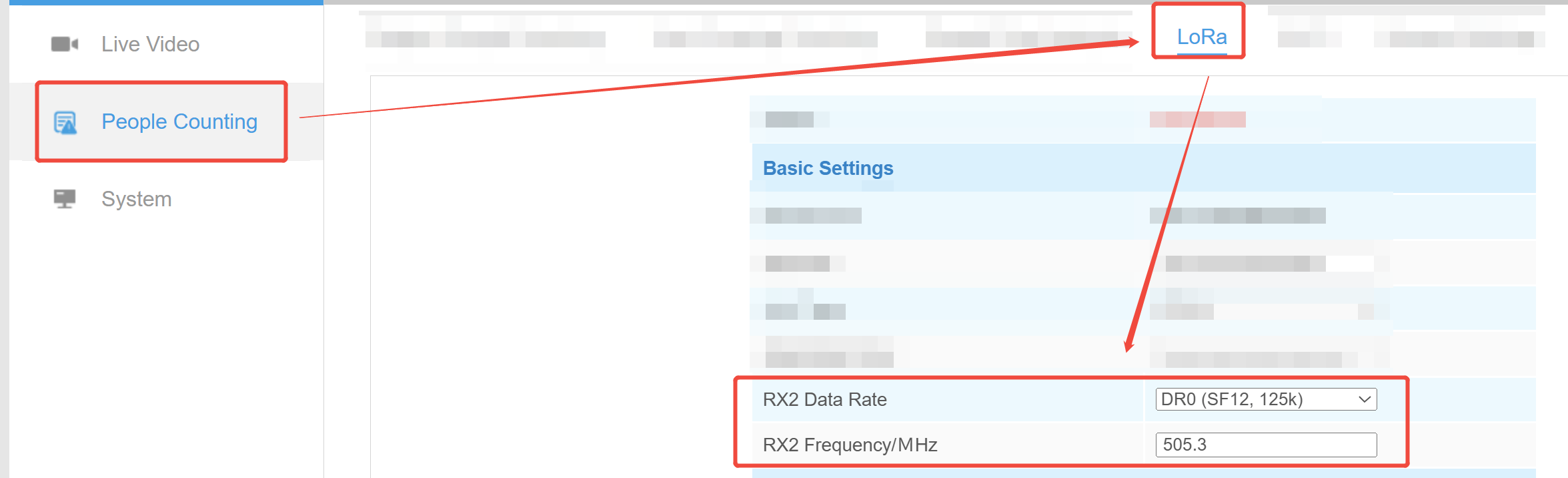Click the blurred red status value above Basic Settings
Screen dimensions: 1568x478
tap(1197, 120)
